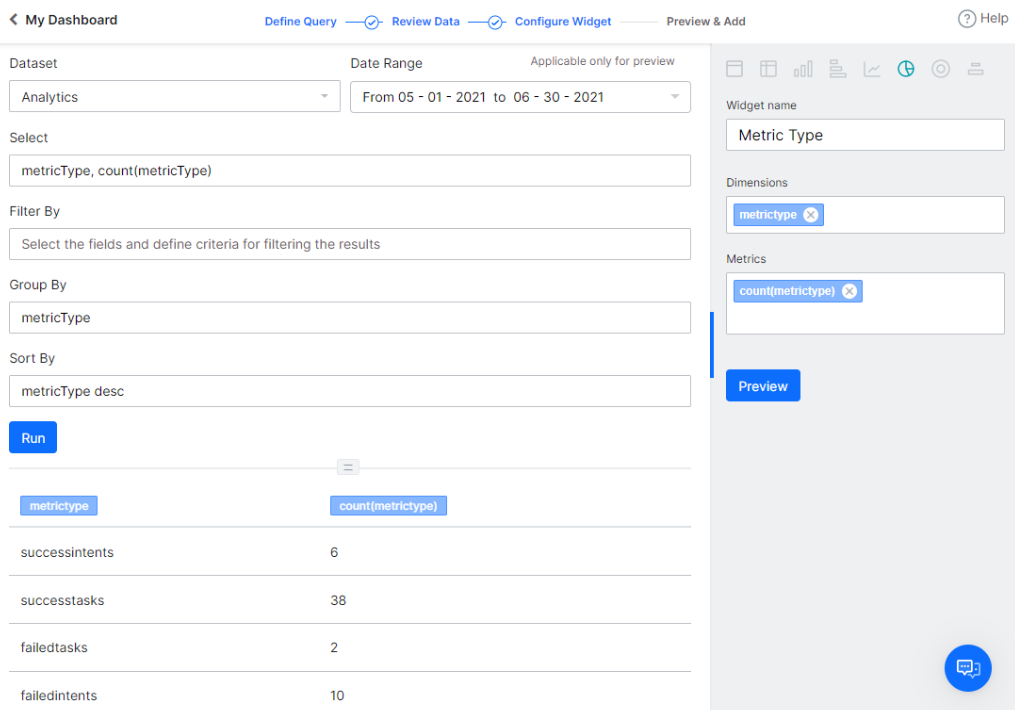The image size is (1015, 710).
Task: Dismiss the metrictype column header chip
Action: point(59,505)
